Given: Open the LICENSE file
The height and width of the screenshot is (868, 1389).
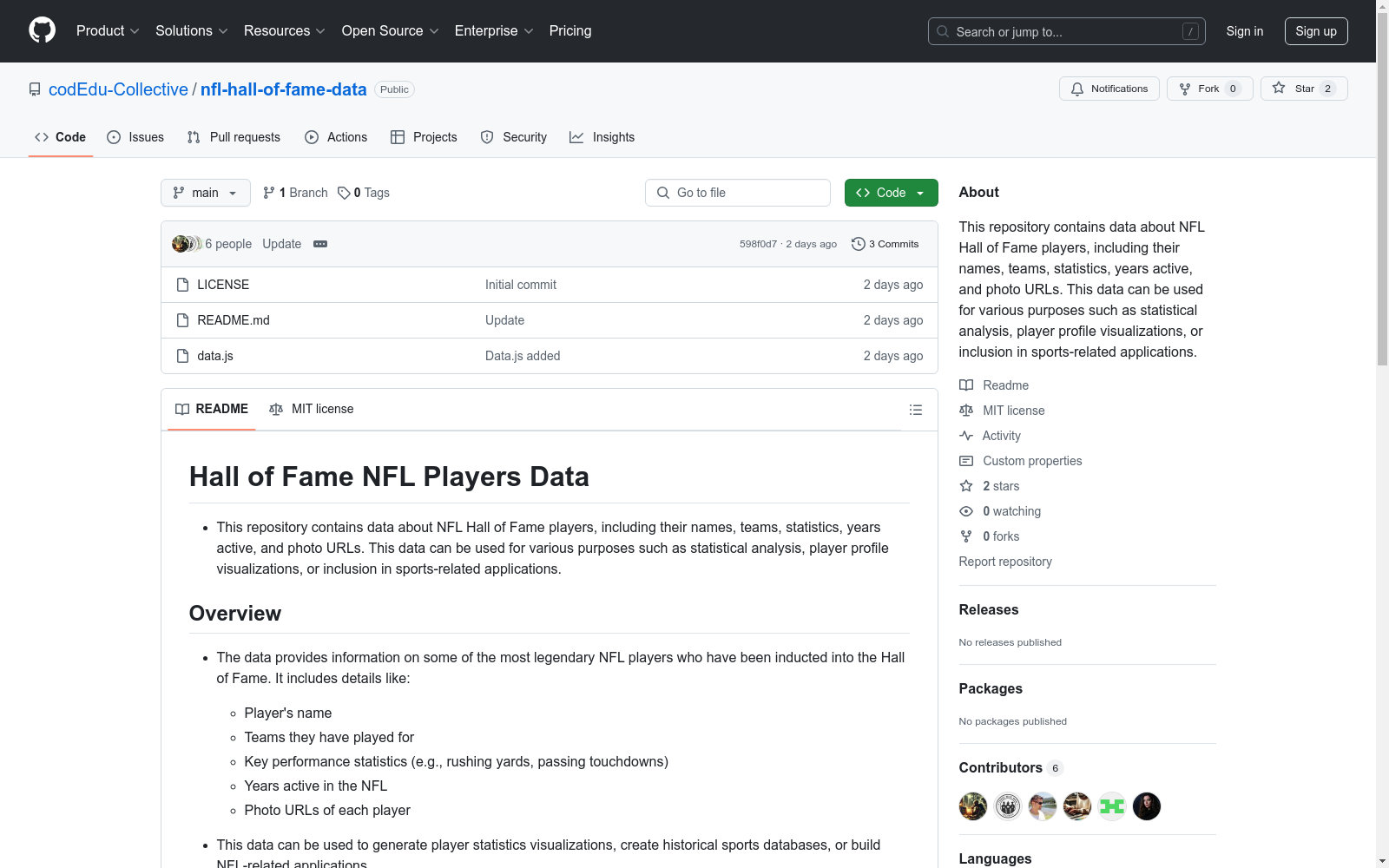Looking at the screenshot, I should (223, 285).
